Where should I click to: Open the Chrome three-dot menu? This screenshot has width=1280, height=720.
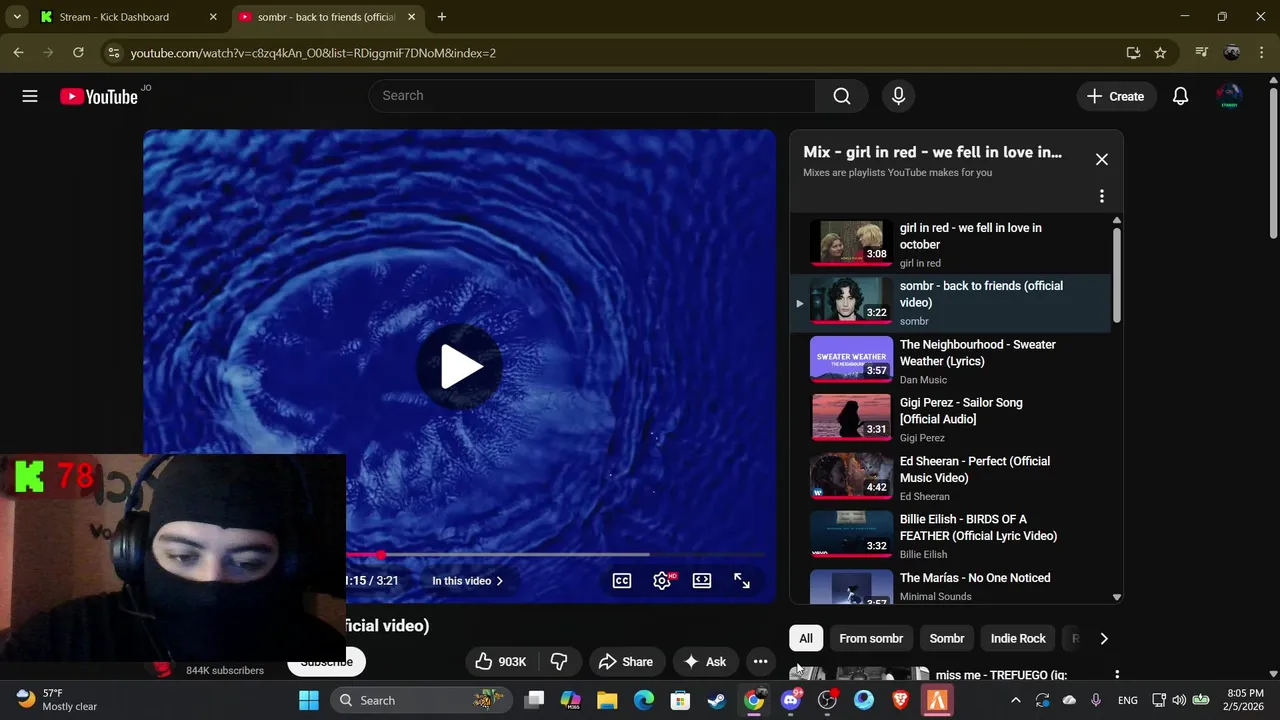(1262, 53)
